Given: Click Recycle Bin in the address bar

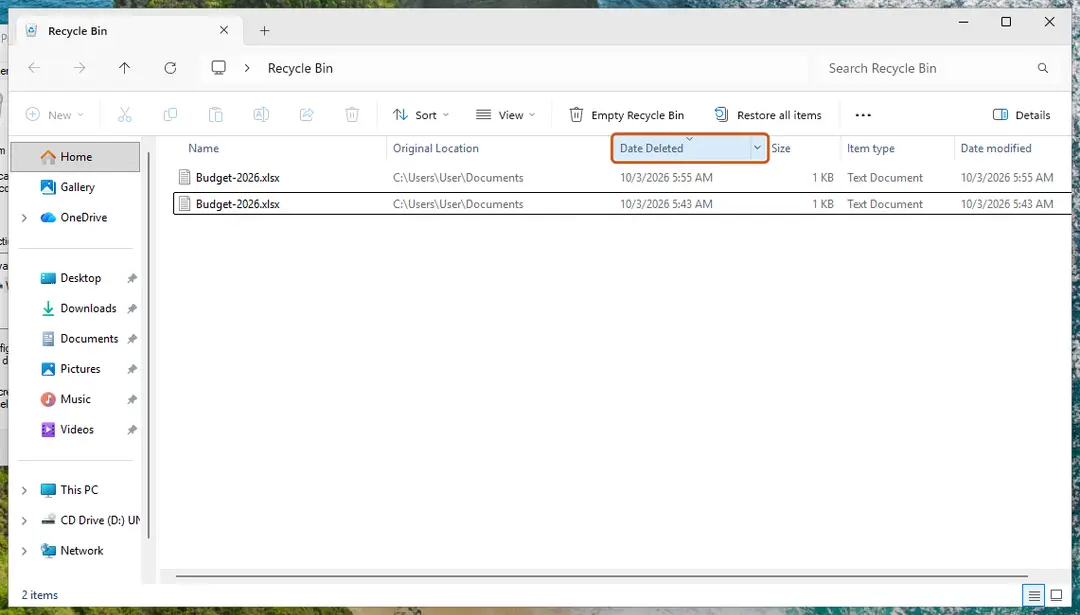Looking at the screenshot, I should coord(300,68).
